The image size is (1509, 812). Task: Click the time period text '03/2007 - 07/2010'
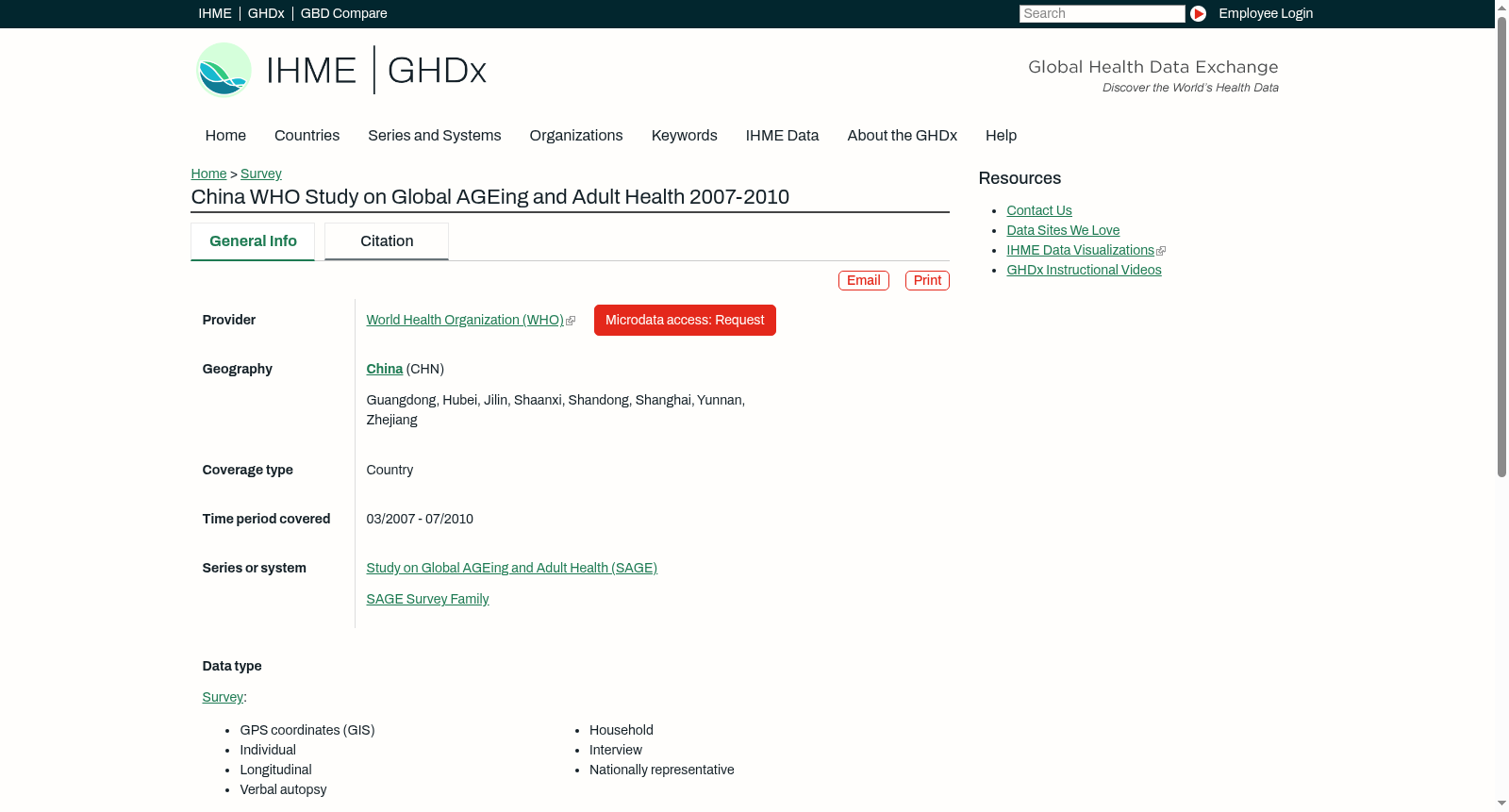point(420,519)
